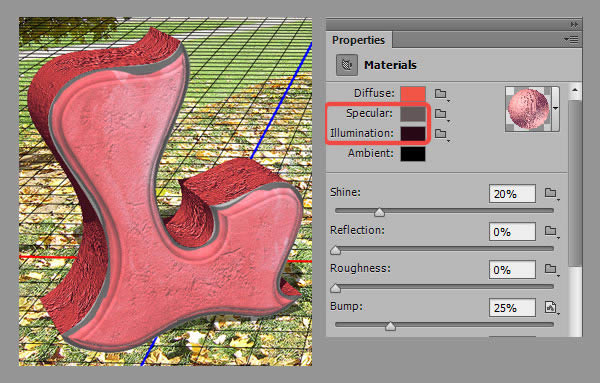Click the Properties panel scroll-up arrow
The width and height of the screenshot is (600, 383).
click(575, 90)
